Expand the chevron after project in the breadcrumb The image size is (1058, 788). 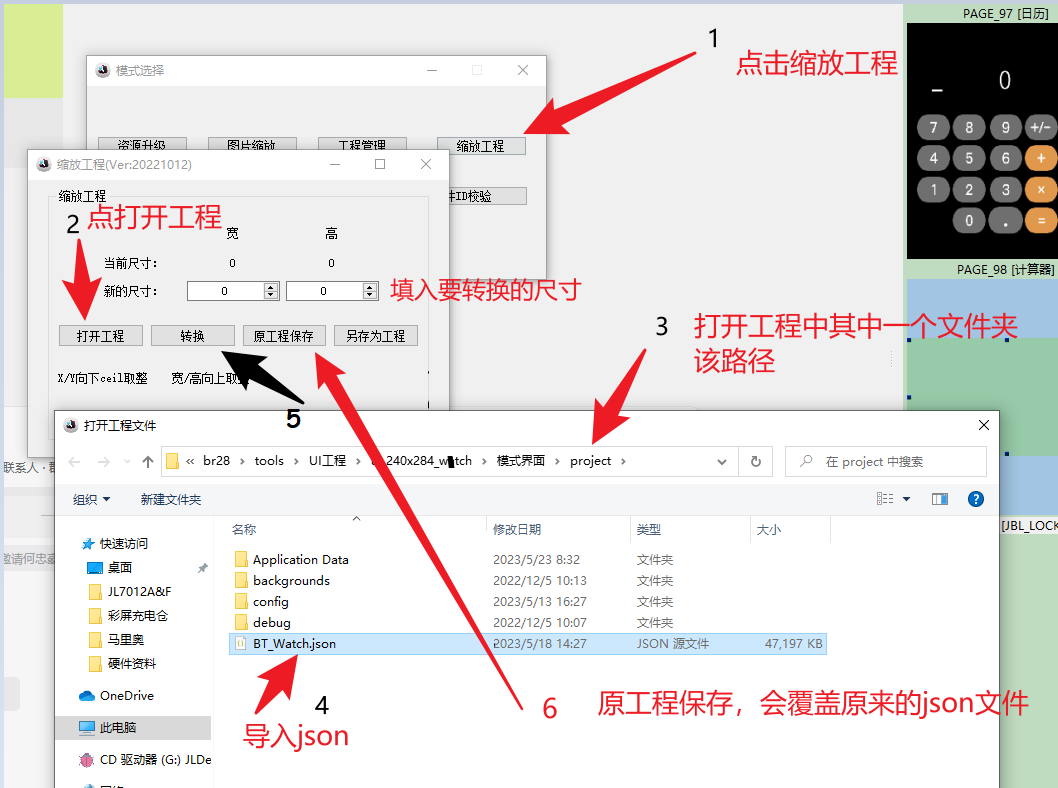pos(623,461)
